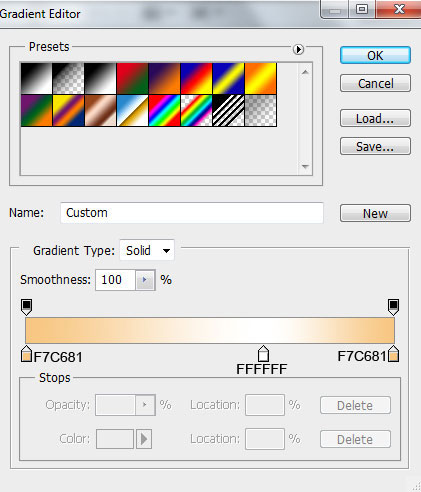Choose the Copper gradient preset
This screenshot has width=421, height=492.
(100, 110)
